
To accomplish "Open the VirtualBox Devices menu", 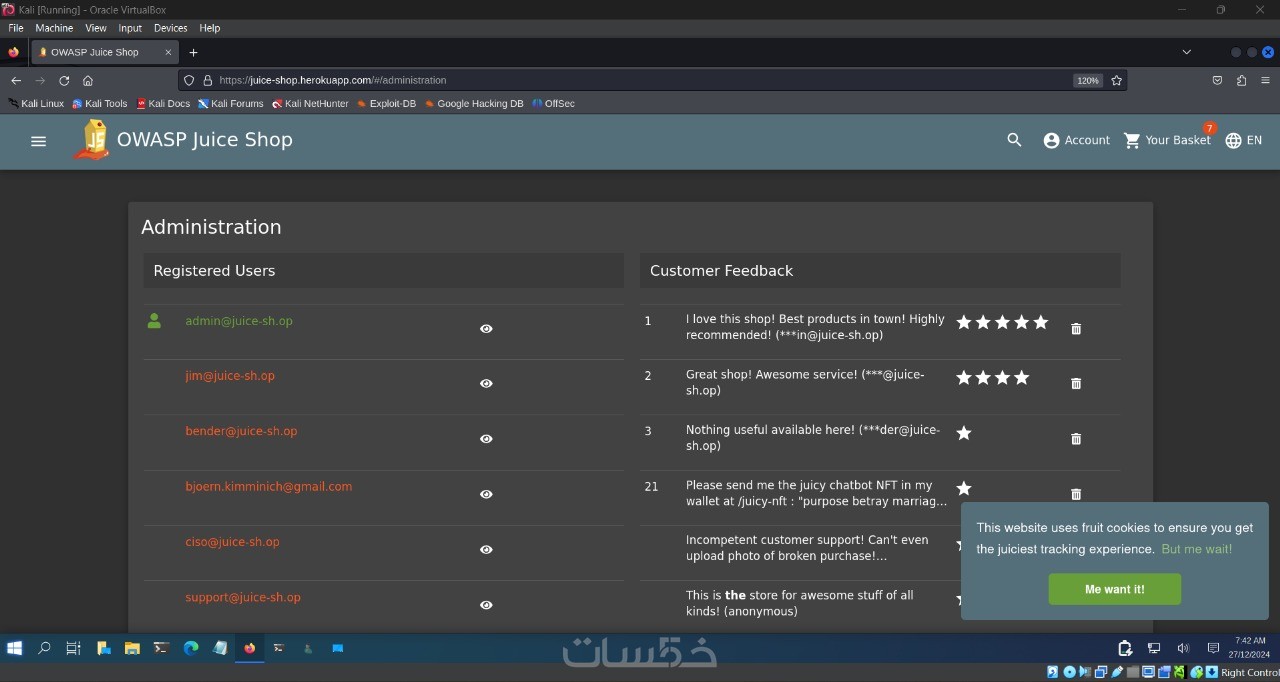I will (170, 28).
